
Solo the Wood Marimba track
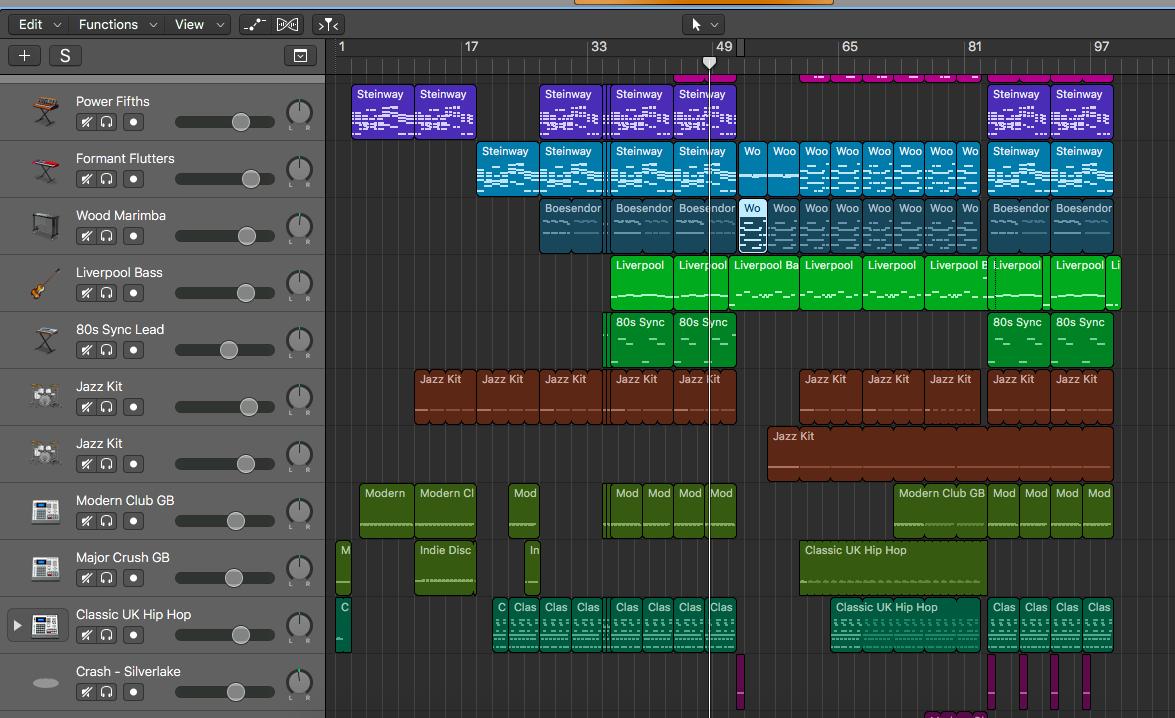[107, 236]
